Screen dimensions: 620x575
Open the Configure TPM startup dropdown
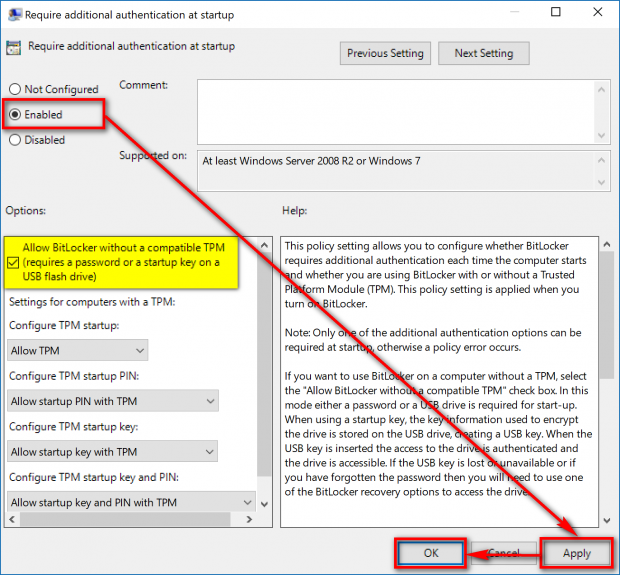coord(77,351)
